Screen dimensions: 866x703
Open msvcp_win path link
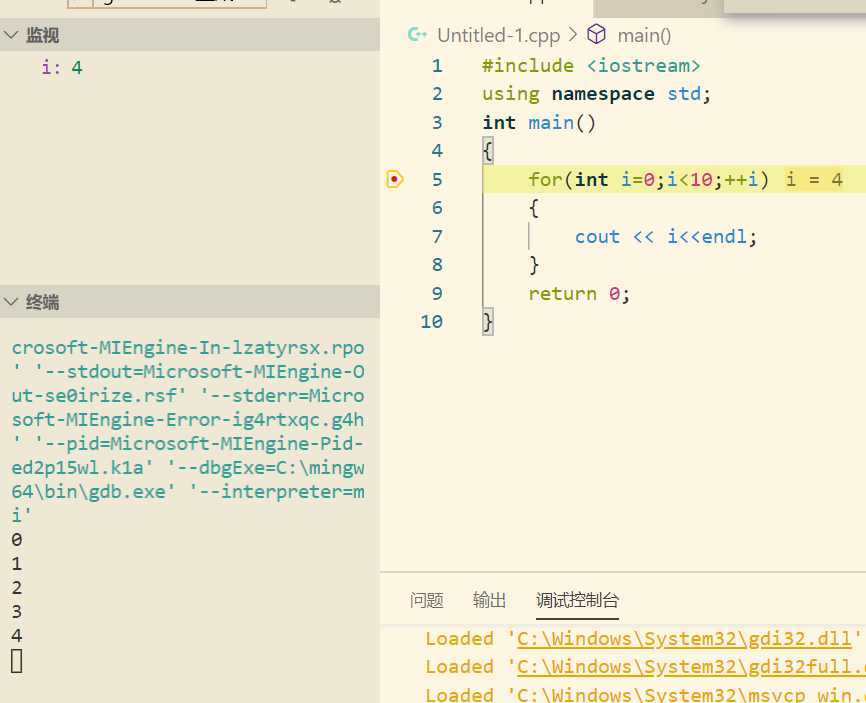(x=691, y=694)
